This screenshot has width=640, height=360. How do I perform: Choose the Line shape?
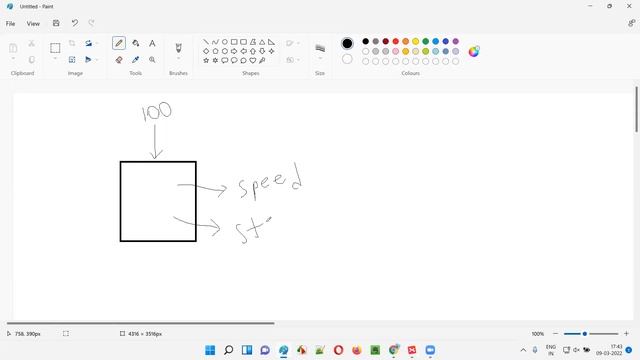click(x=206, y=42)
